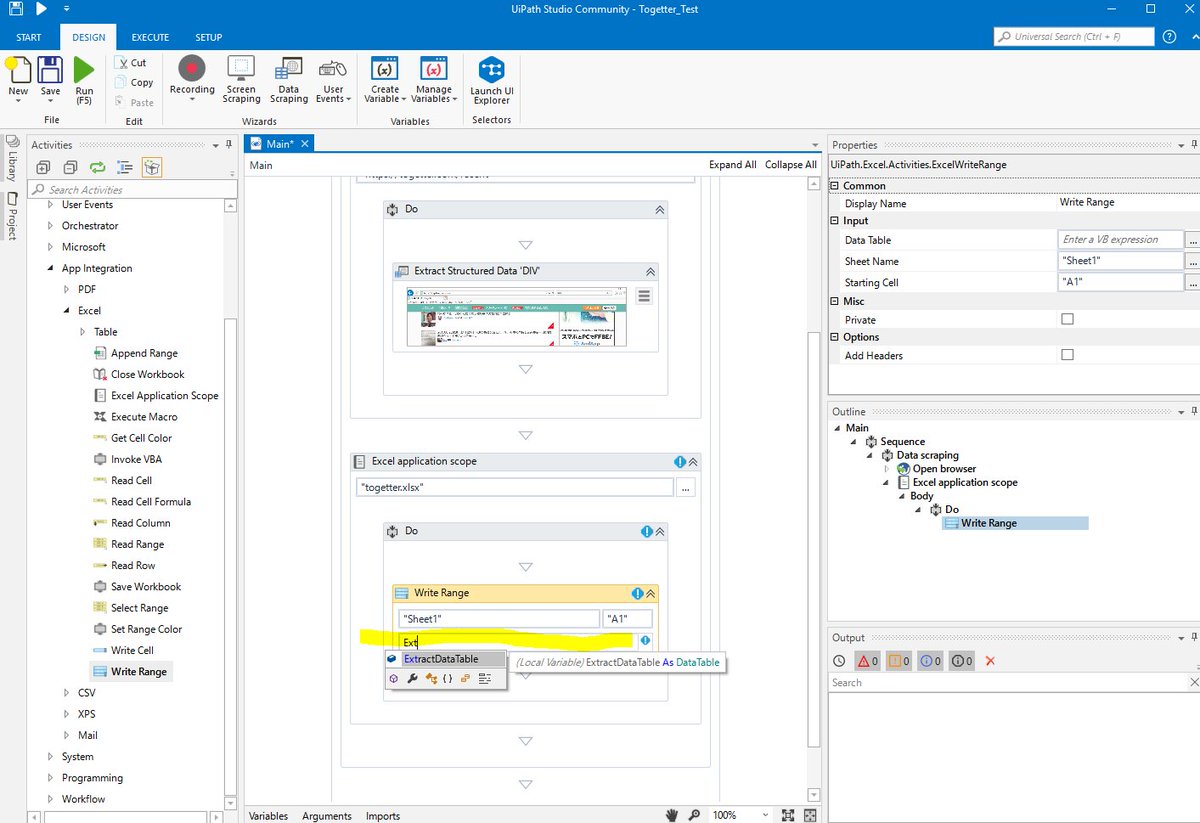The image size is (1200, 823).
Task: Toggle the blue info filter in Output
Action: pos(930,661)
